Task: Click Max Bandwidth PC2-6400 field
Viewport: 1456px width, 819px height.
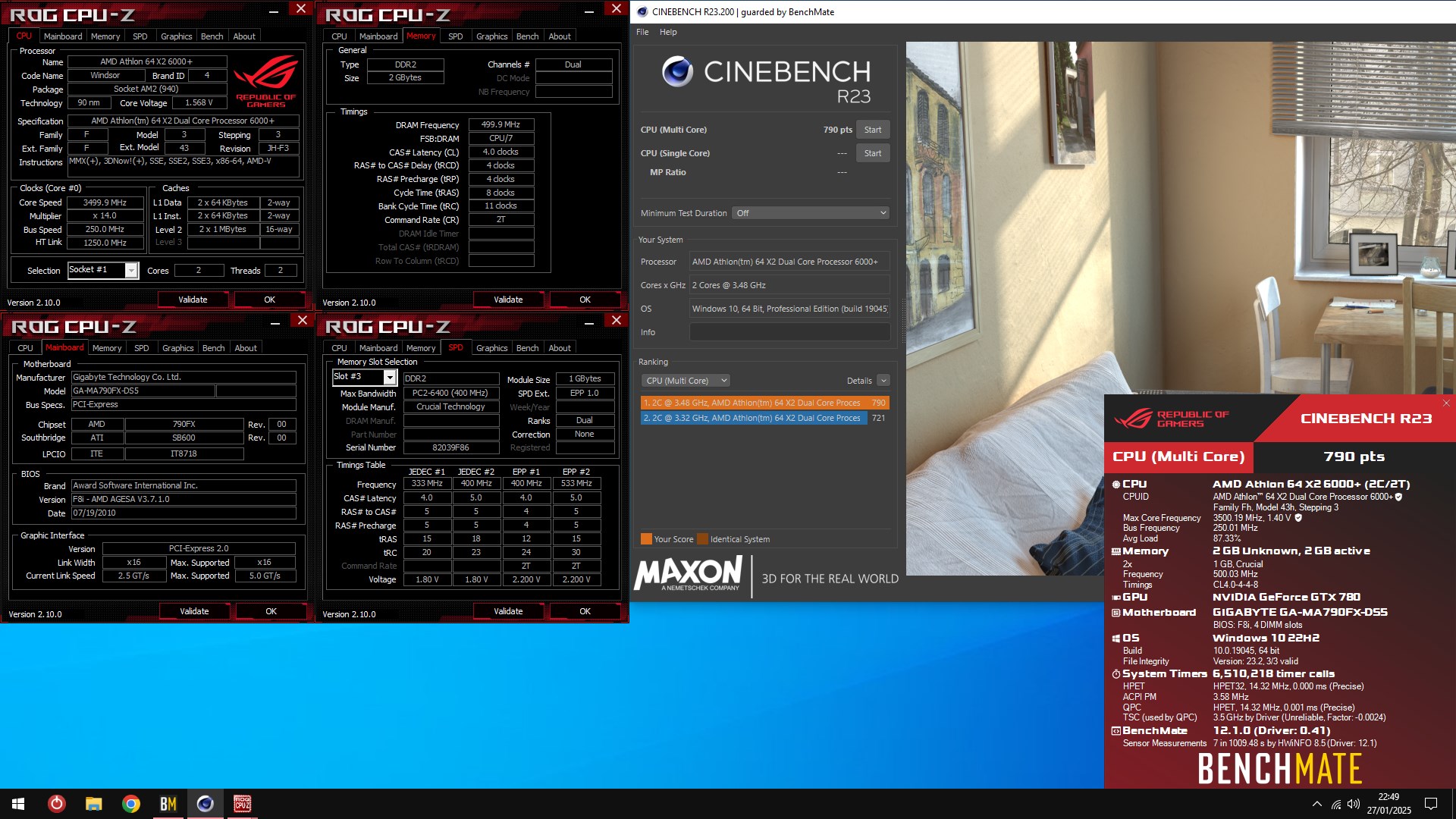Action: [450, 393]
